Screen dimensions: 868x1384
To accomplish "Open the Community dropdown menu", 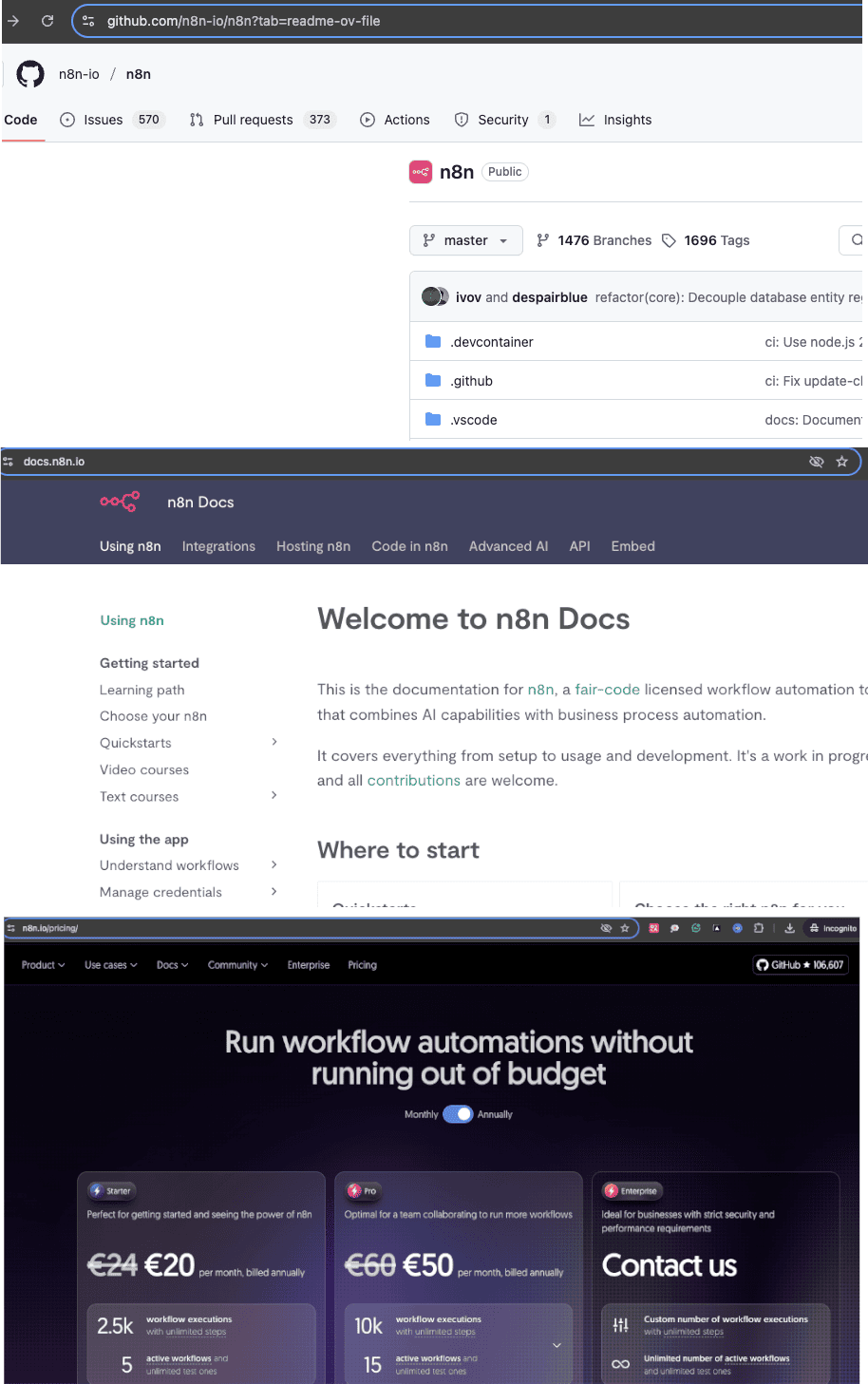I will pyautogui.click(x=237, y=965).
